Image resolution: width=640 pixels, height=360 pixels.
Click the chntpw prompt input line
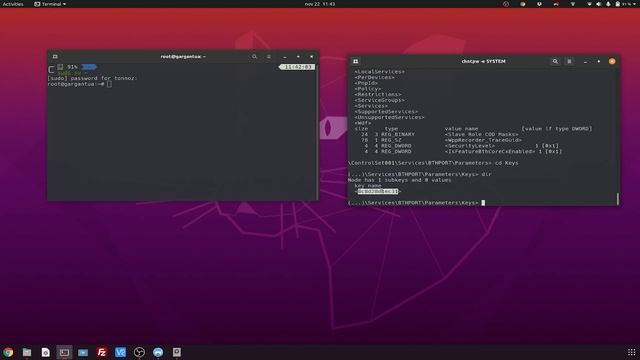pyautogui.click(x=416, y=203)
